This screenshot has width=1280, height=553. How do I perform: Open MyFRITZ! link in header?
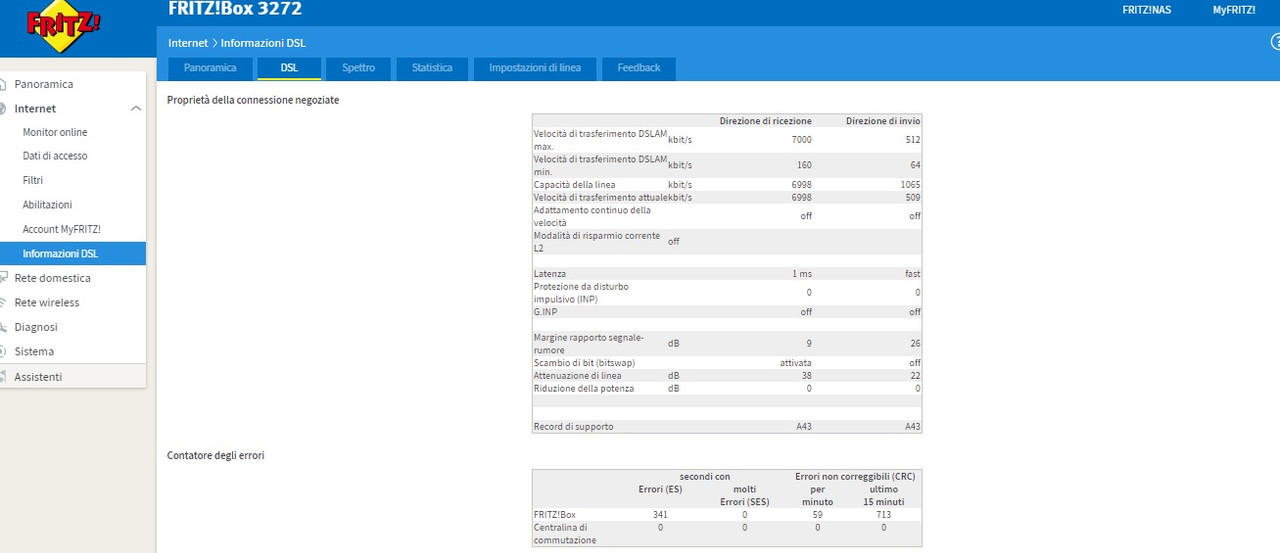click(x=1234, y=10)
